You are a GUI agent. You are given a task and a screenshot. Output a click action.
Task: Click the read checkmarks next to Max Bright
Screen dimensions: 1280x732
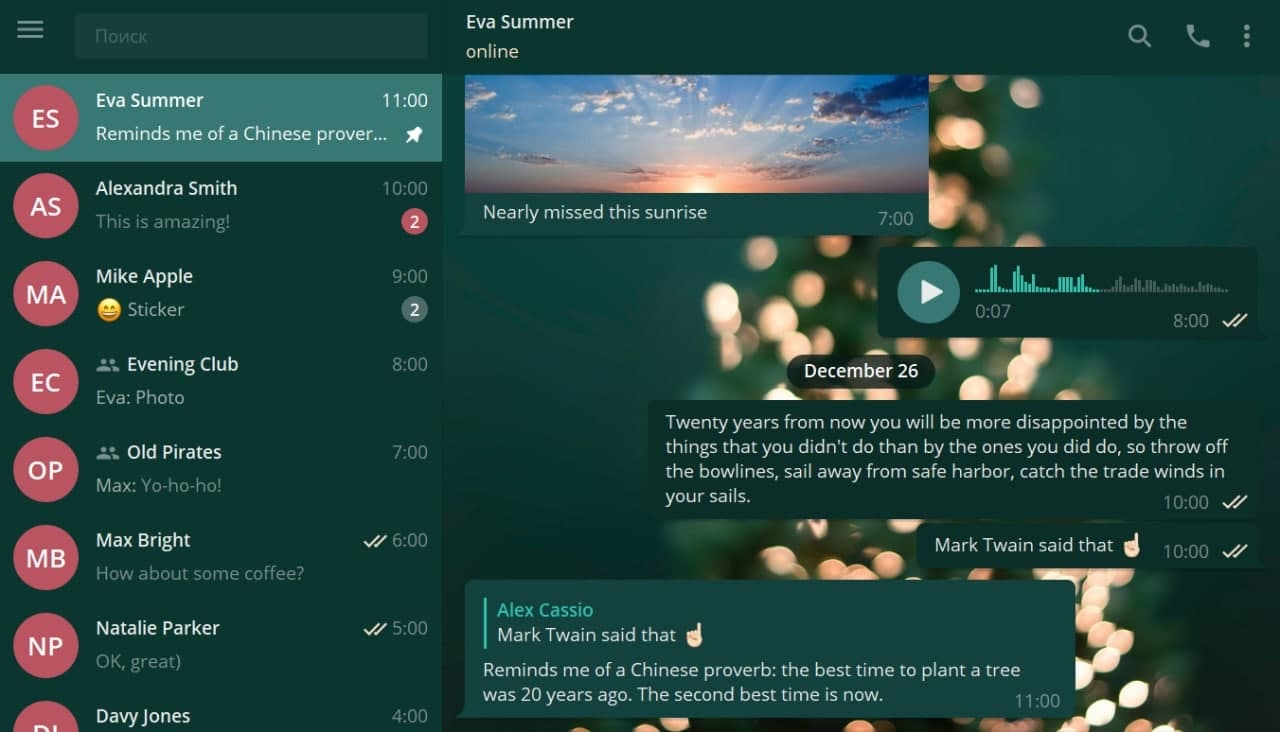(375, 541)
